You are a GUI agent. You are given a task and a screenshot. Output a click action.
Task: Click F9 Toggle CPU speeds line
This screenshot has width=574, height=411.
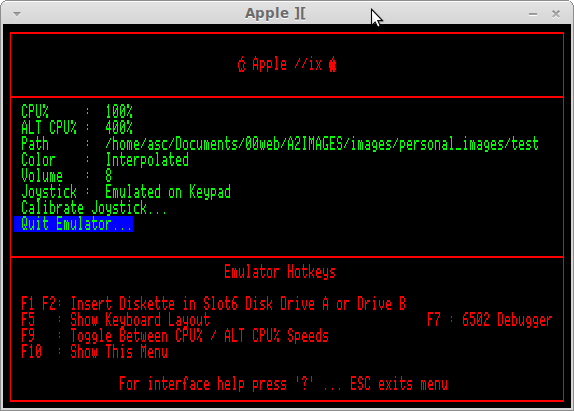[x=175, y=336]
